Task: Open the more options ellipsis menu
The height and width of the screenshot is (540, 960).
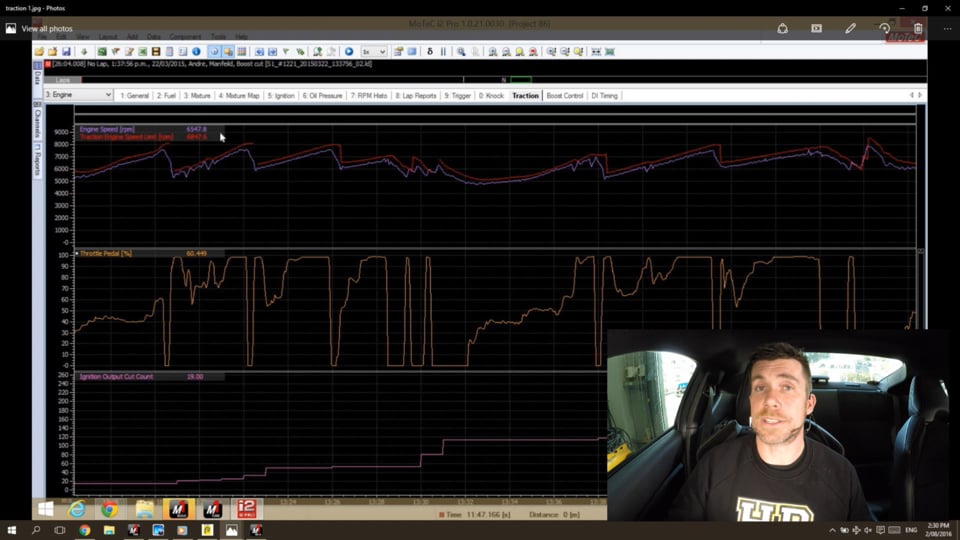Action: [947, 28]
